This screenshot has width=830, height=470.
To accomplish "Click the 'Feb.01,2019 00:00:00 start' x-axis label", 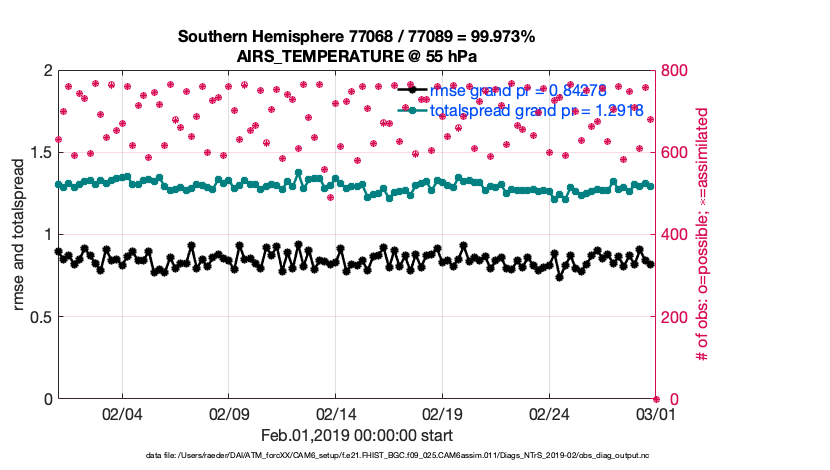I will coord(356,435).
